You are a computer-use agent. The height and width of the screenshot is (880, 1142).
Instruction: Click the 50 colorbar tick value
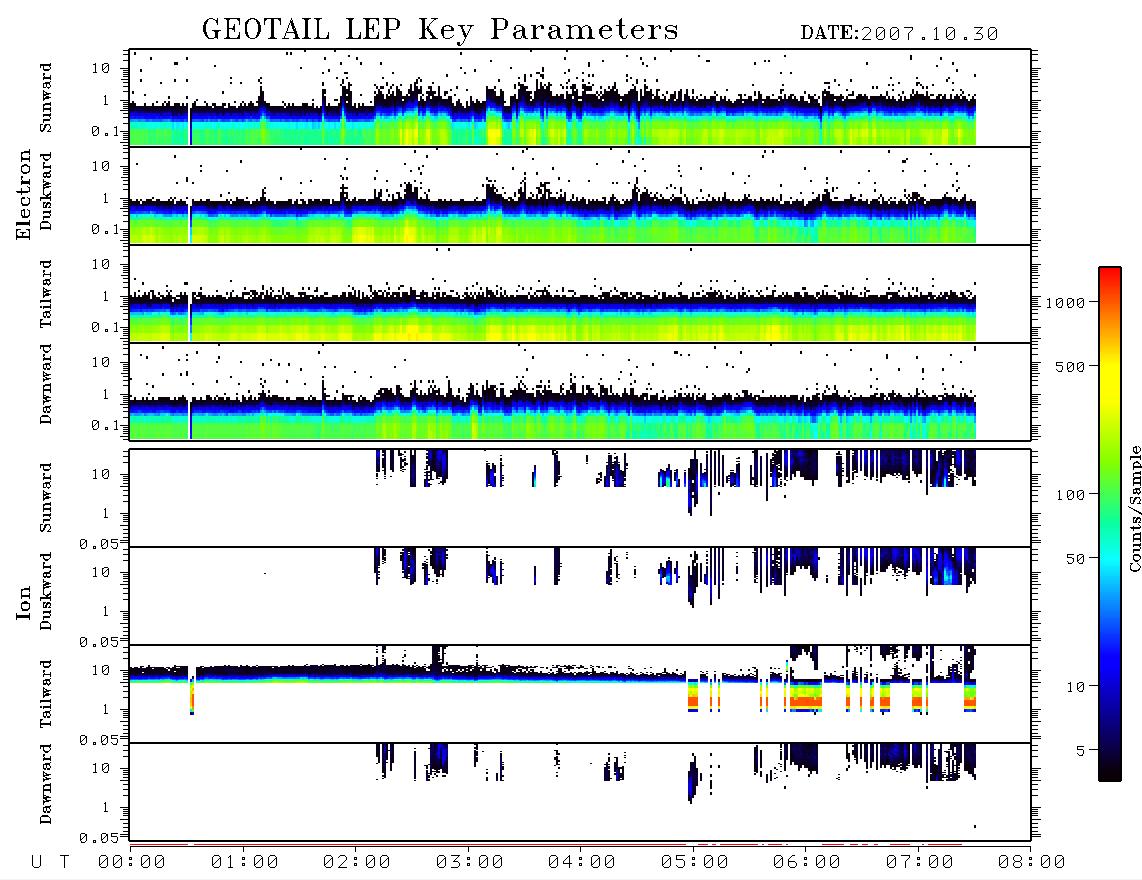point(1075,559)
